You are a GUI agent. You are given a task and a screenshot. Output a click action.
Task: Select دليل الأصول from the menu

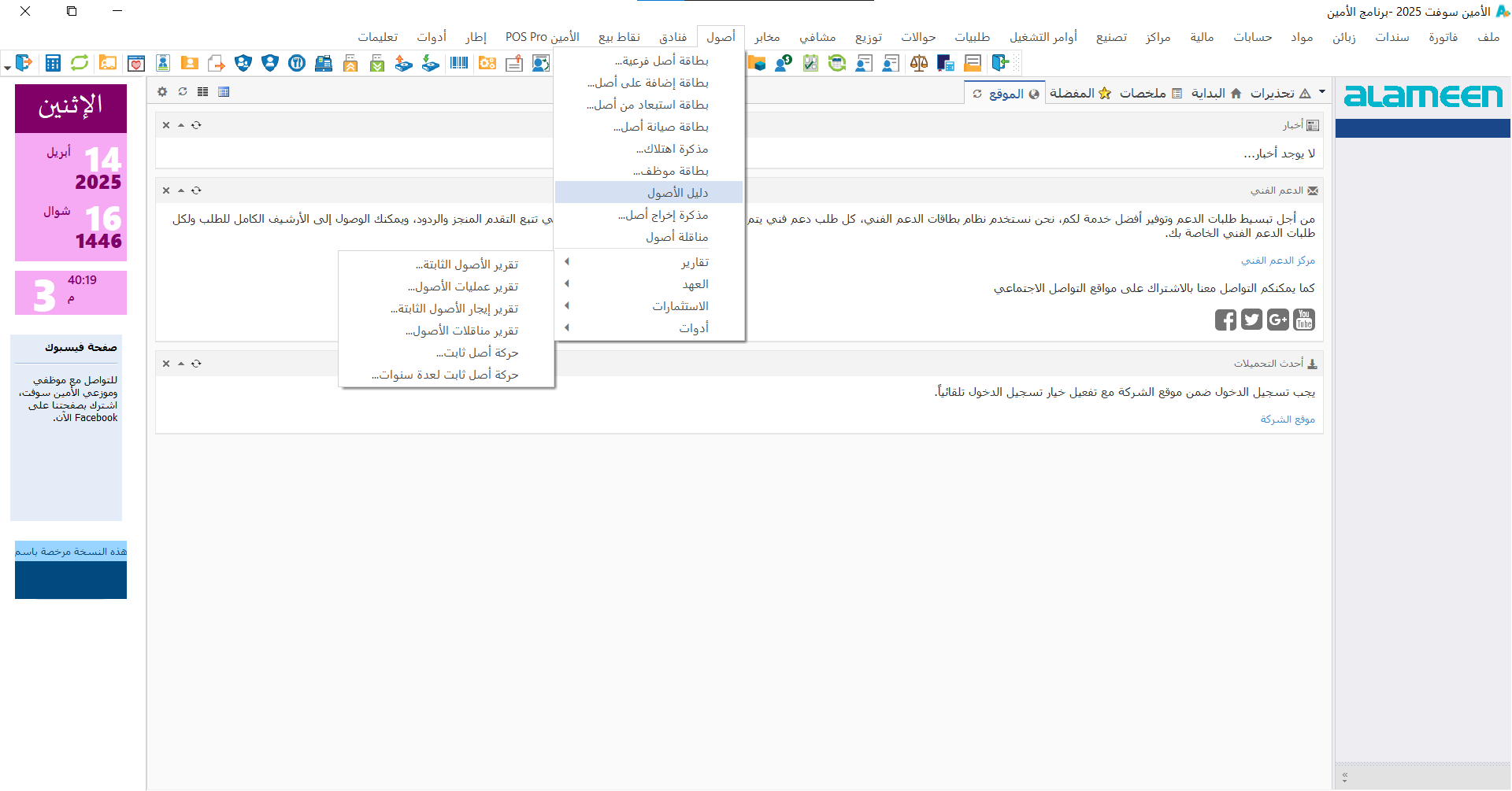[677, 193]
